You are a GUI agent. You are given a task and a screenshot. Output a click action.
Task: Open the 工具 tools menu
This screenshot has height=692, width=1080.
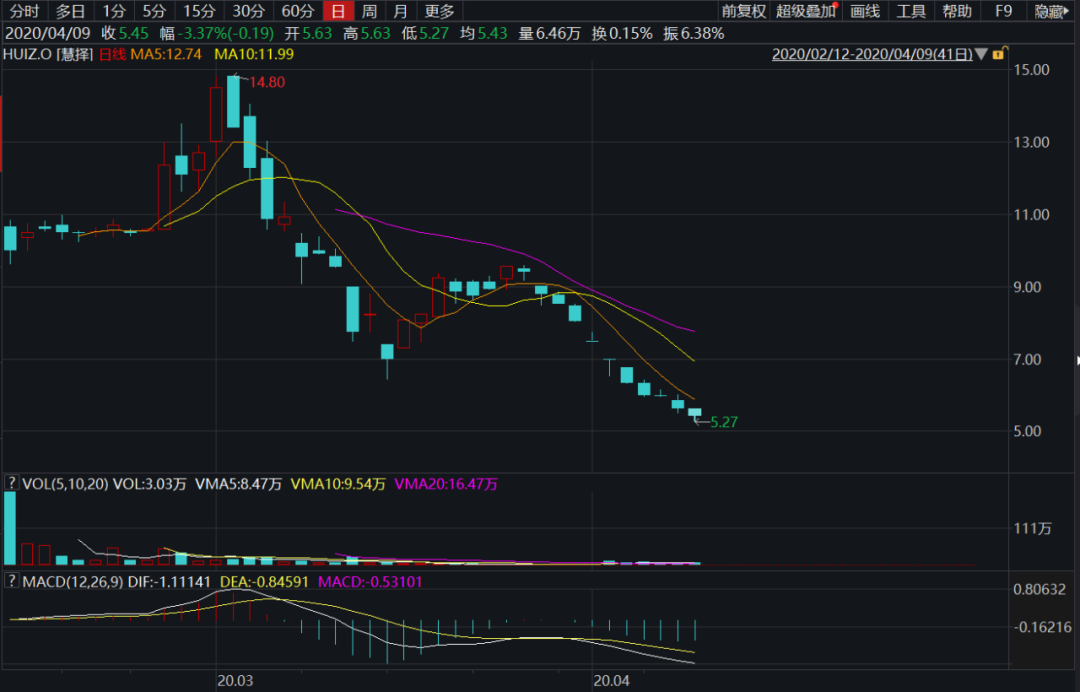pos(911,11)
